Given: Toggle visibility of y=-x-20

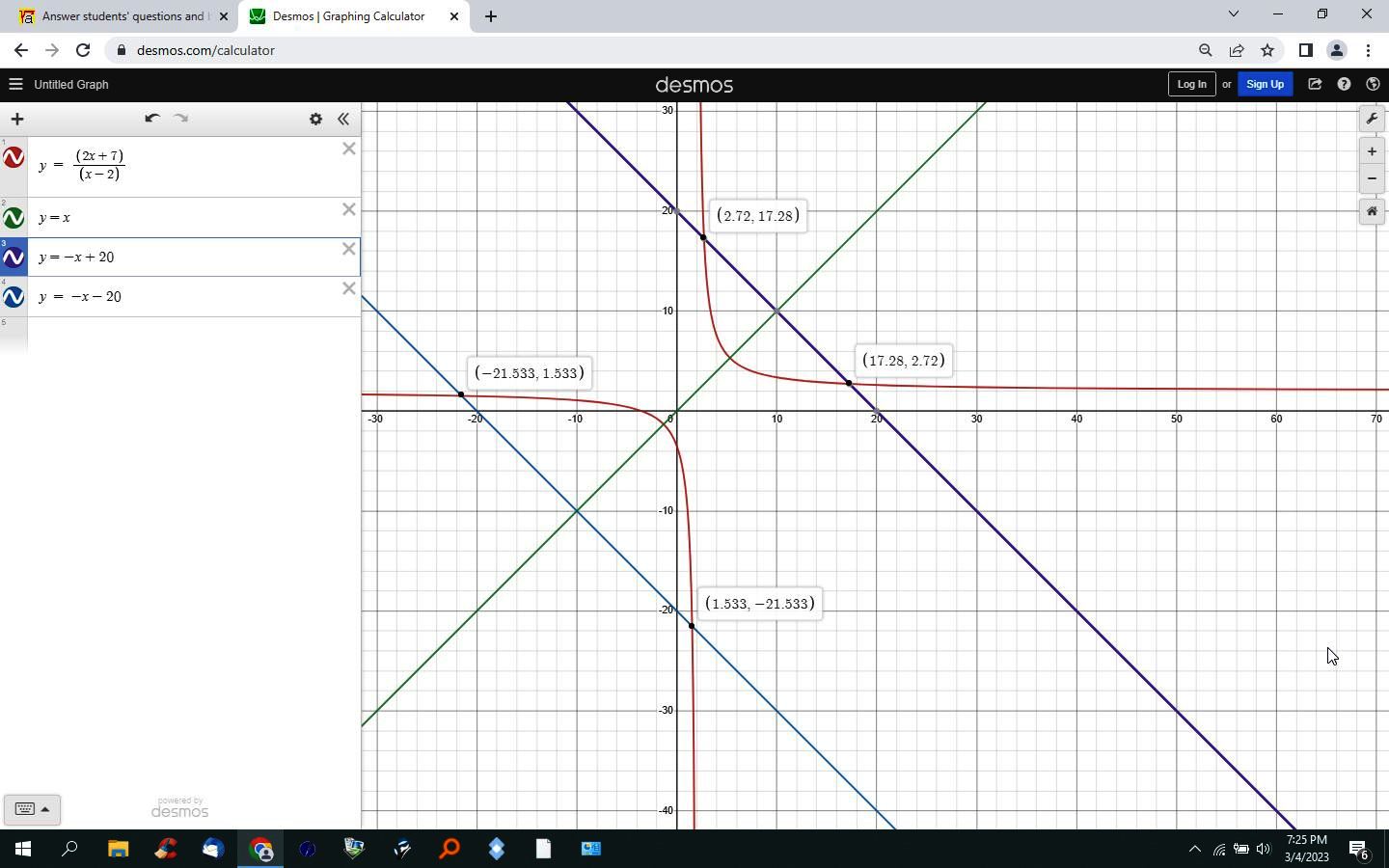Looking at the screenshot, I should 14,297.
